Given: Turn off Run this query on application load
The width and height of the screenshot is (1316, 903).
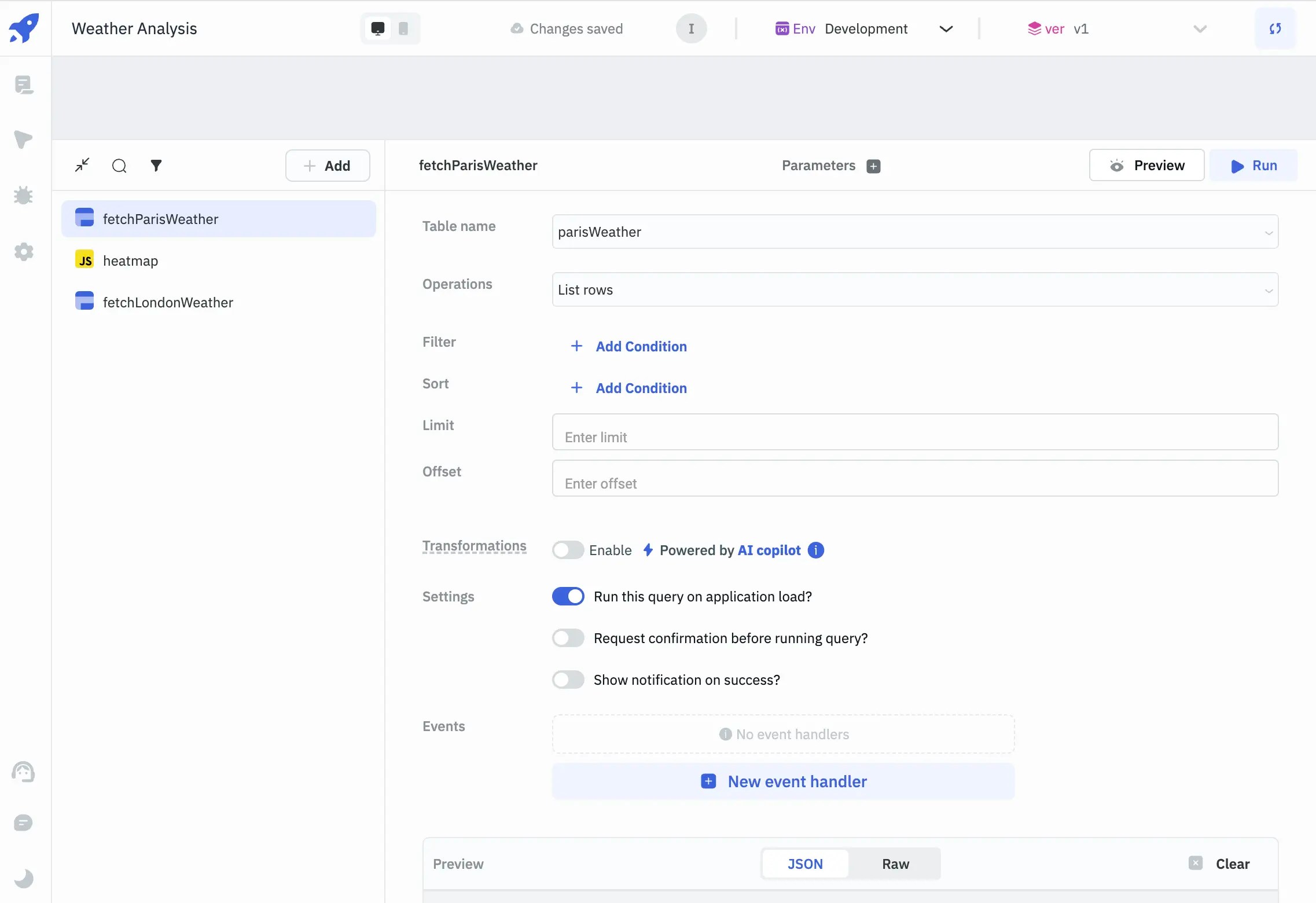Looking at the screenshot, I should click(x=568, y=596).
